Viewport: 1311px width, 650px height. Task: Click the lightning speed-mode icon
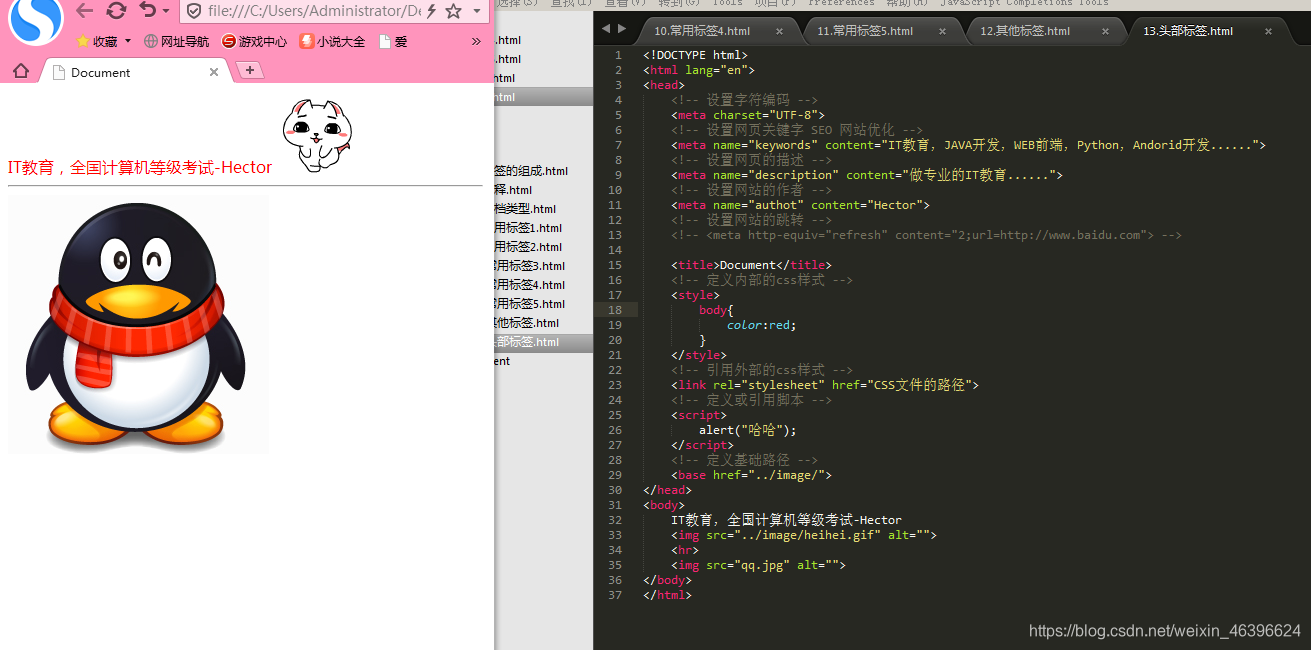pos(431,11)
